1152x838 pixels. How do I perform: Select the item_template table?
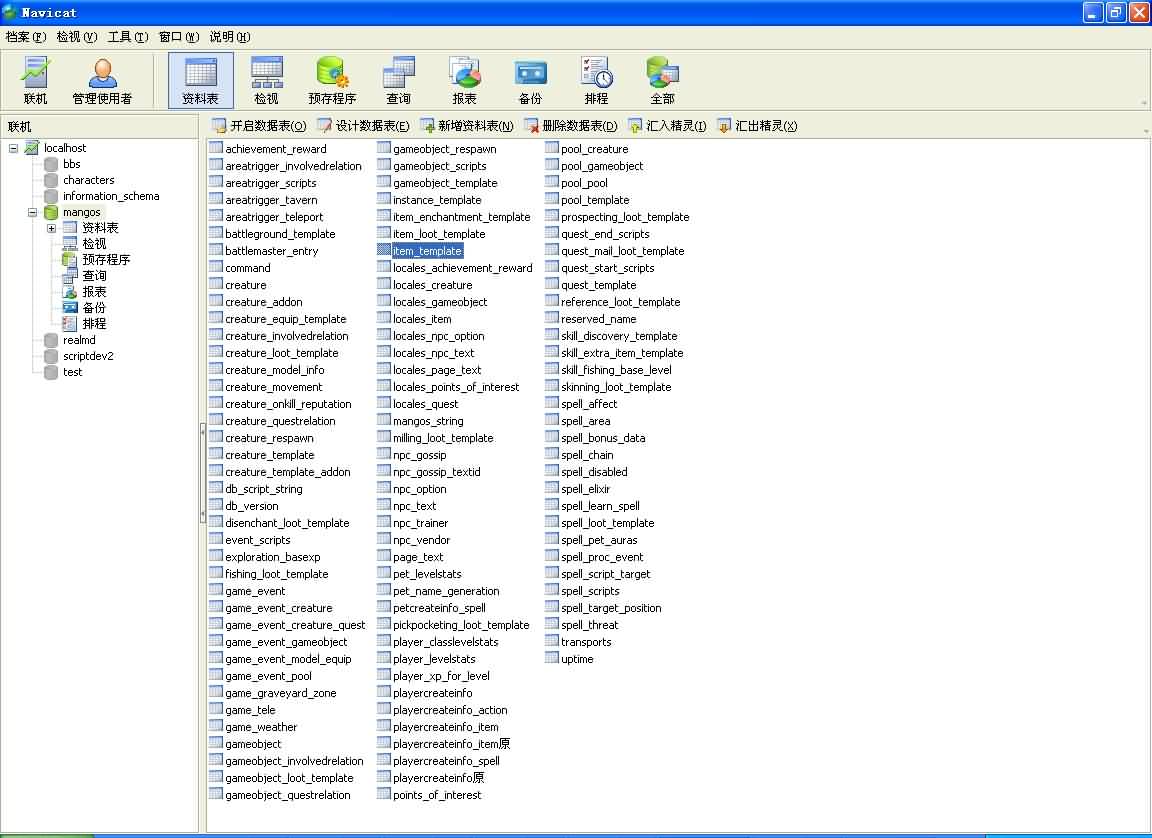click(427, 251)
